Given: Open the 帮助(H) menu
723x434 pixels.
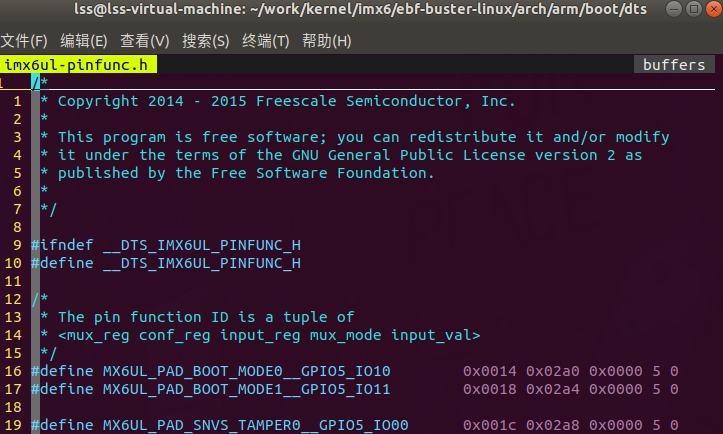Looking at the screenshot, I should coord(326,41).
